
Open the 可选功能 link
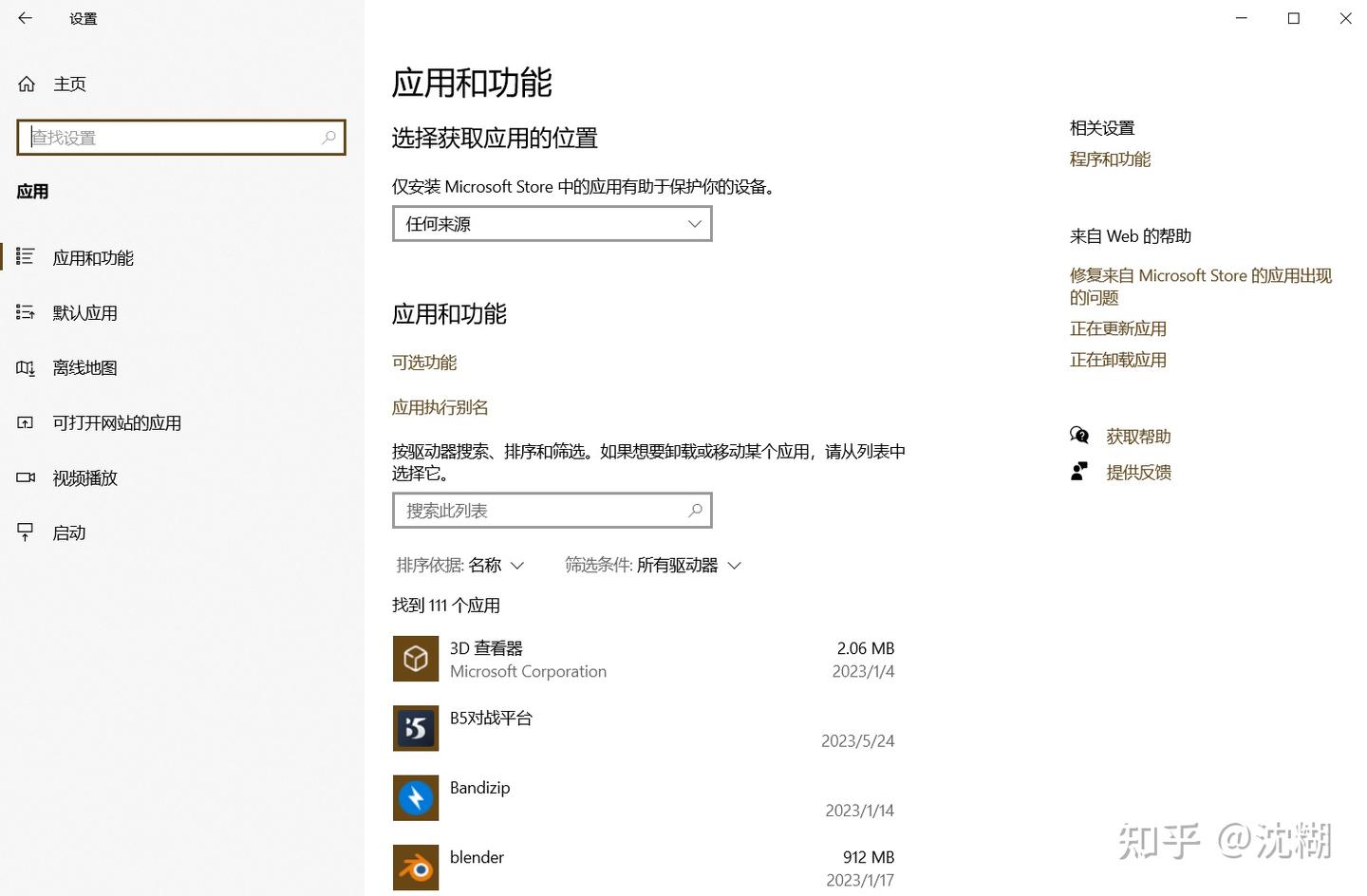pos(424,362)
